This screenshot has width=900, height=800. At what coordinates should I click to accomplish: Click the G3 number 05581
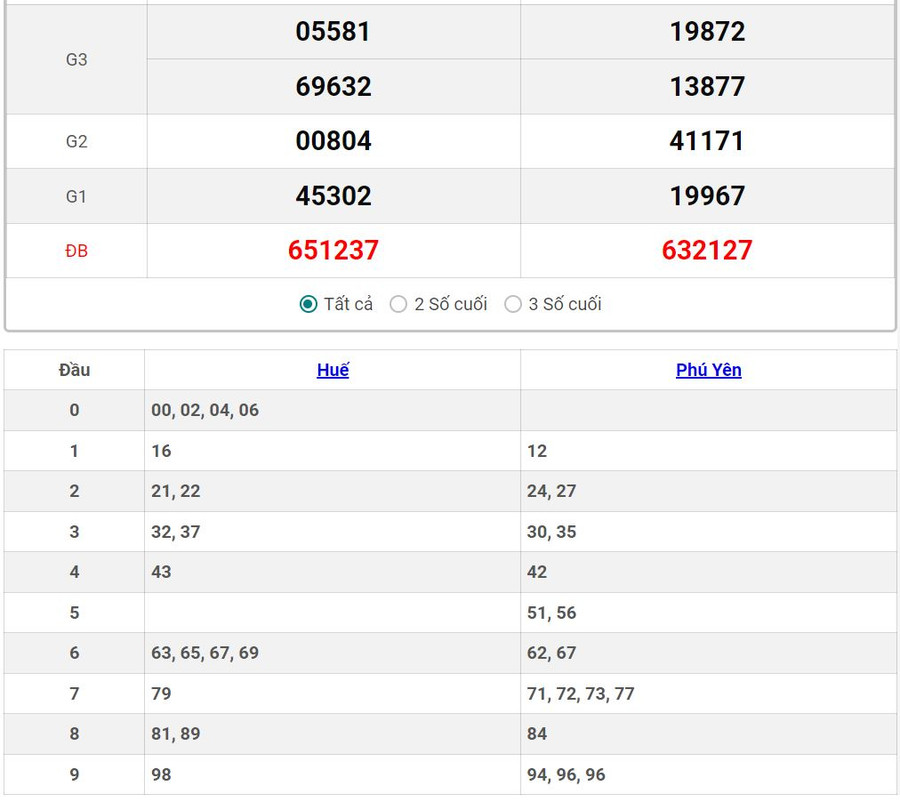pyautogui.click(x=333, y=32)
